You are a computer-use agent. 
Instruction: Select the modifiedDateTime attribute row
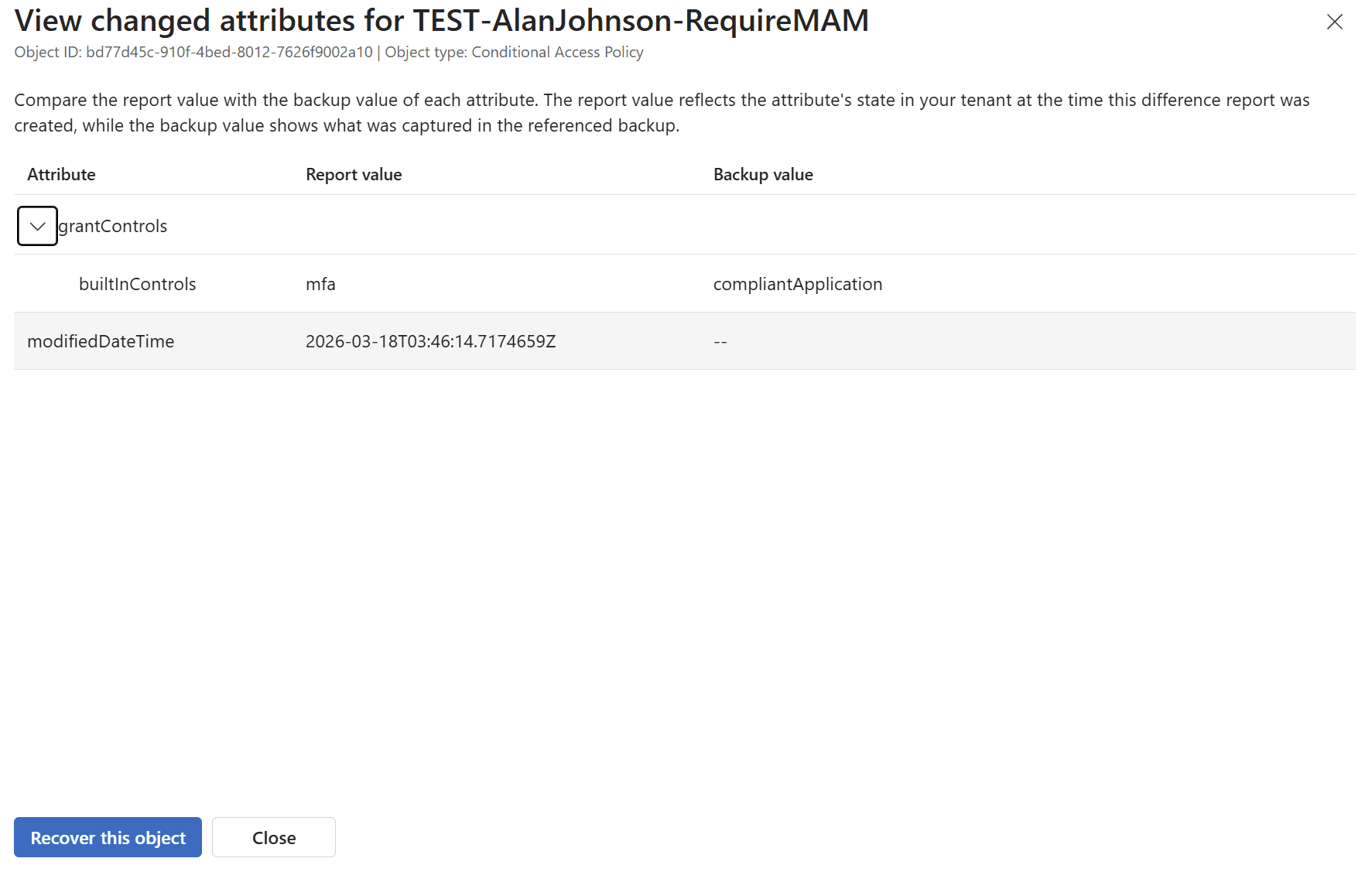point(101,341)
